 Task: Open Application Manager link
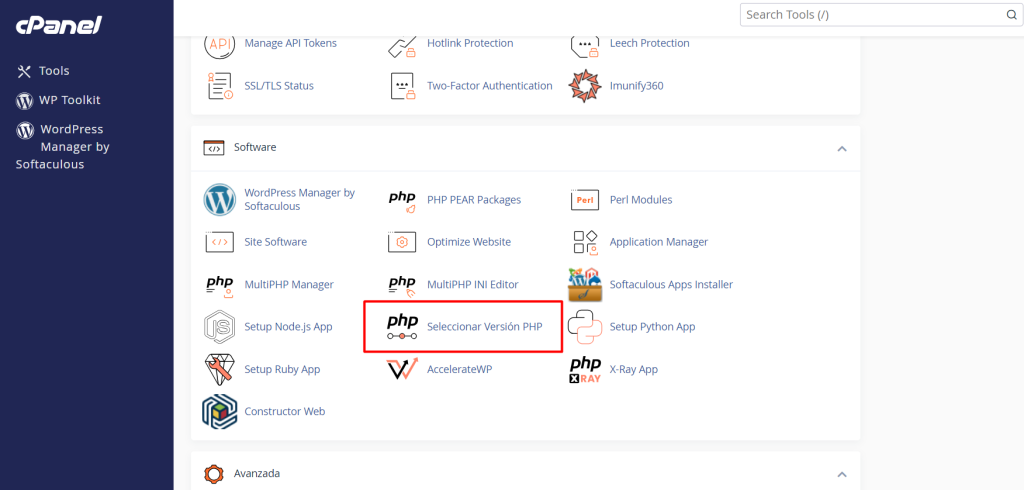(x=659, y=242)
